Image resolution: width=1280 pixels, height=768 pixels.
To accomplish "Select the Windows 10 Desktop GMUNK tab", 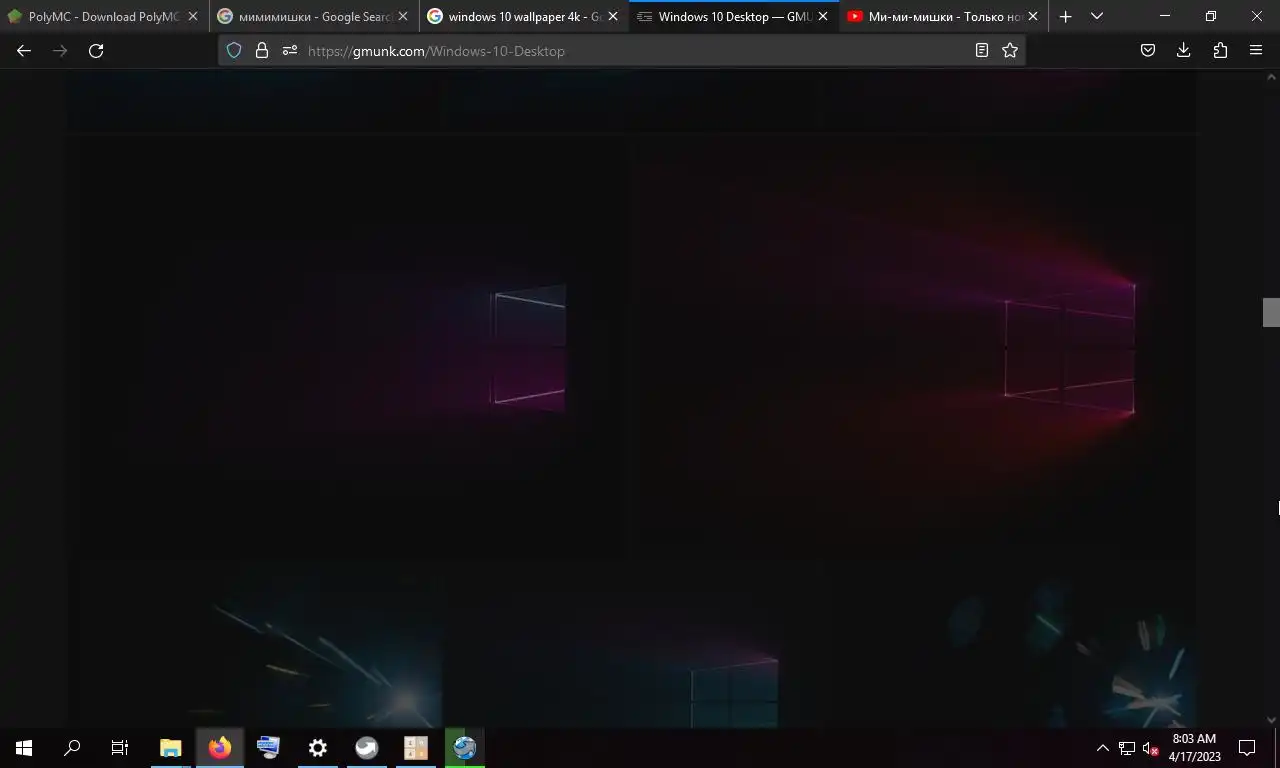I will [734, 17].
